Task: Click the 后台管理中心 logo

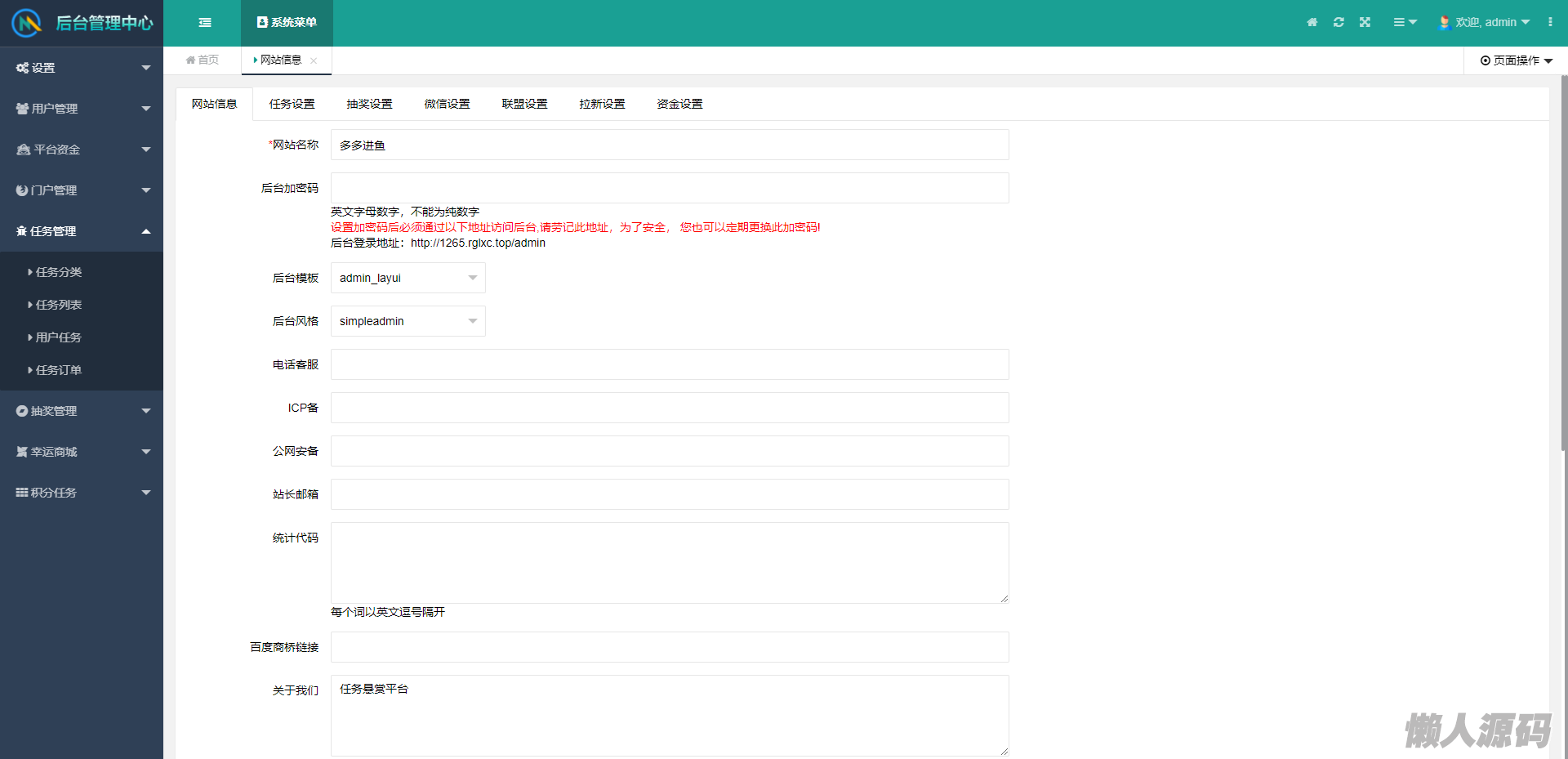Action: (x=82, y=23)
